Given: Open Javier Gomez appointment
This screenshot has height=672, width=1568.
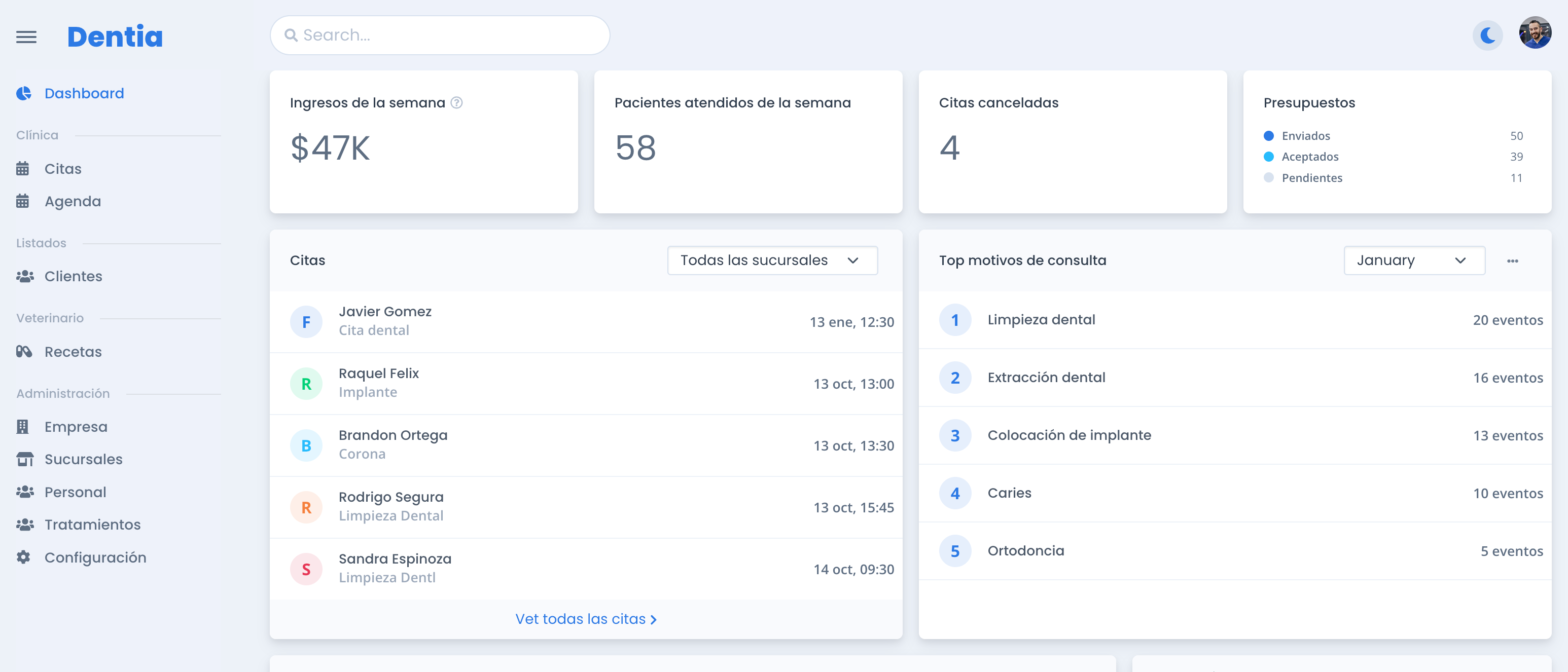Looking at the screenshot, I should 586,322.
